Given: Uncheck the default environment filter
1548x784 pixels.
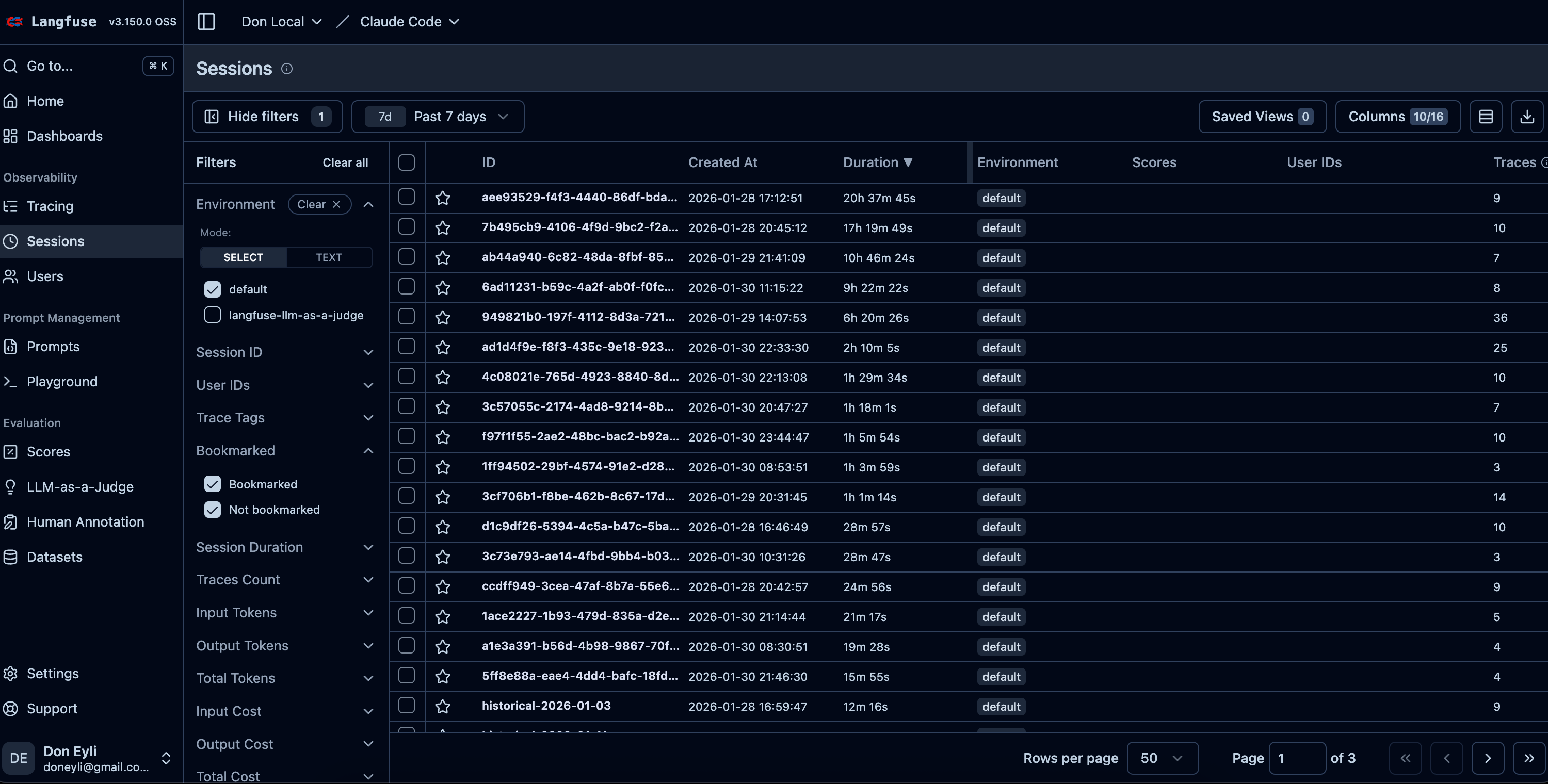Looking at the screenshot, I should pyautogui.click(x=213, y=289).
